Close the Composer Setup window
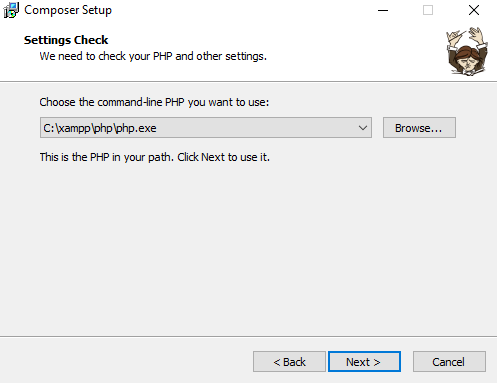 click(x=474, y=10)
